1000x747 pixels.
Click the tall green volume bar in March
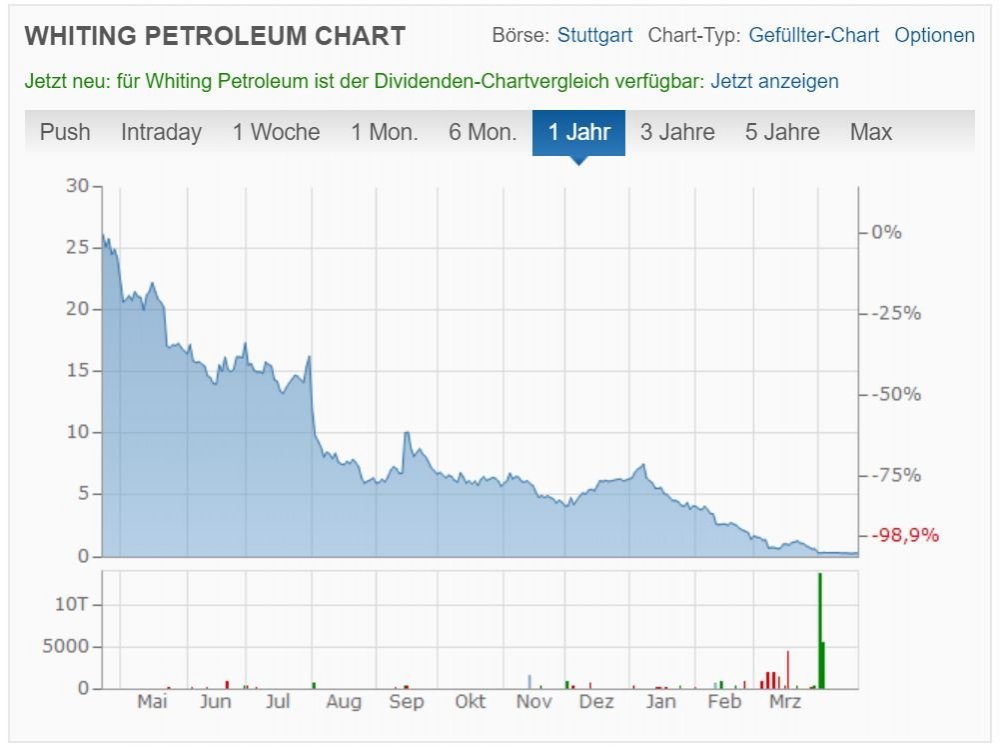(820, 630)
